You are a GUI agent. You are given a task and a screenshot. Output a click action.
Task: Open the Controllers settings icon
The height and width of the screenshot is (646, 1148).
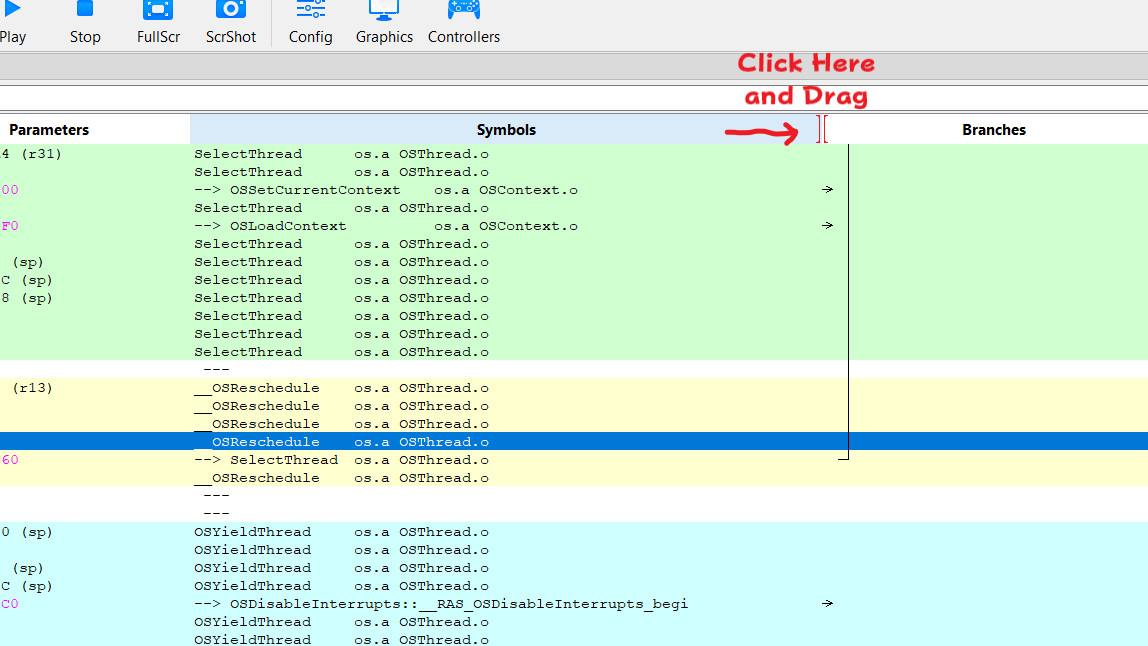tap(463, 12)
